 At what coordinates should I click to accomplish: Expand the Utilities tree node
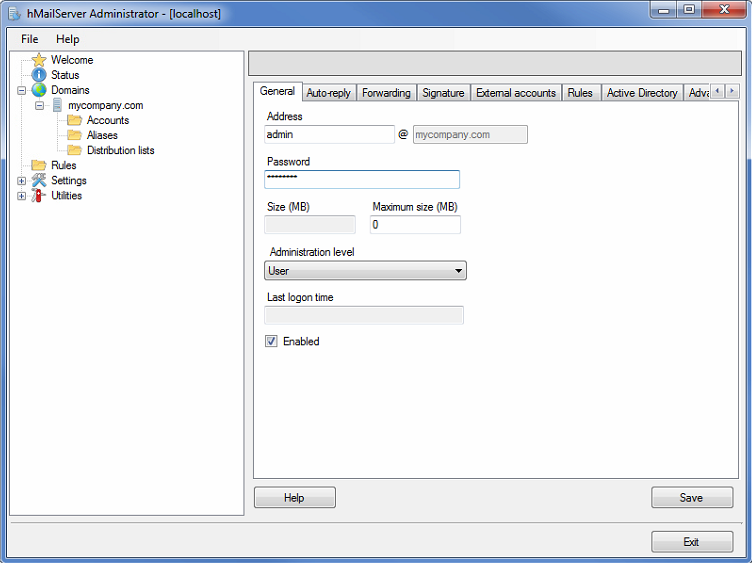tap(22, 196)
